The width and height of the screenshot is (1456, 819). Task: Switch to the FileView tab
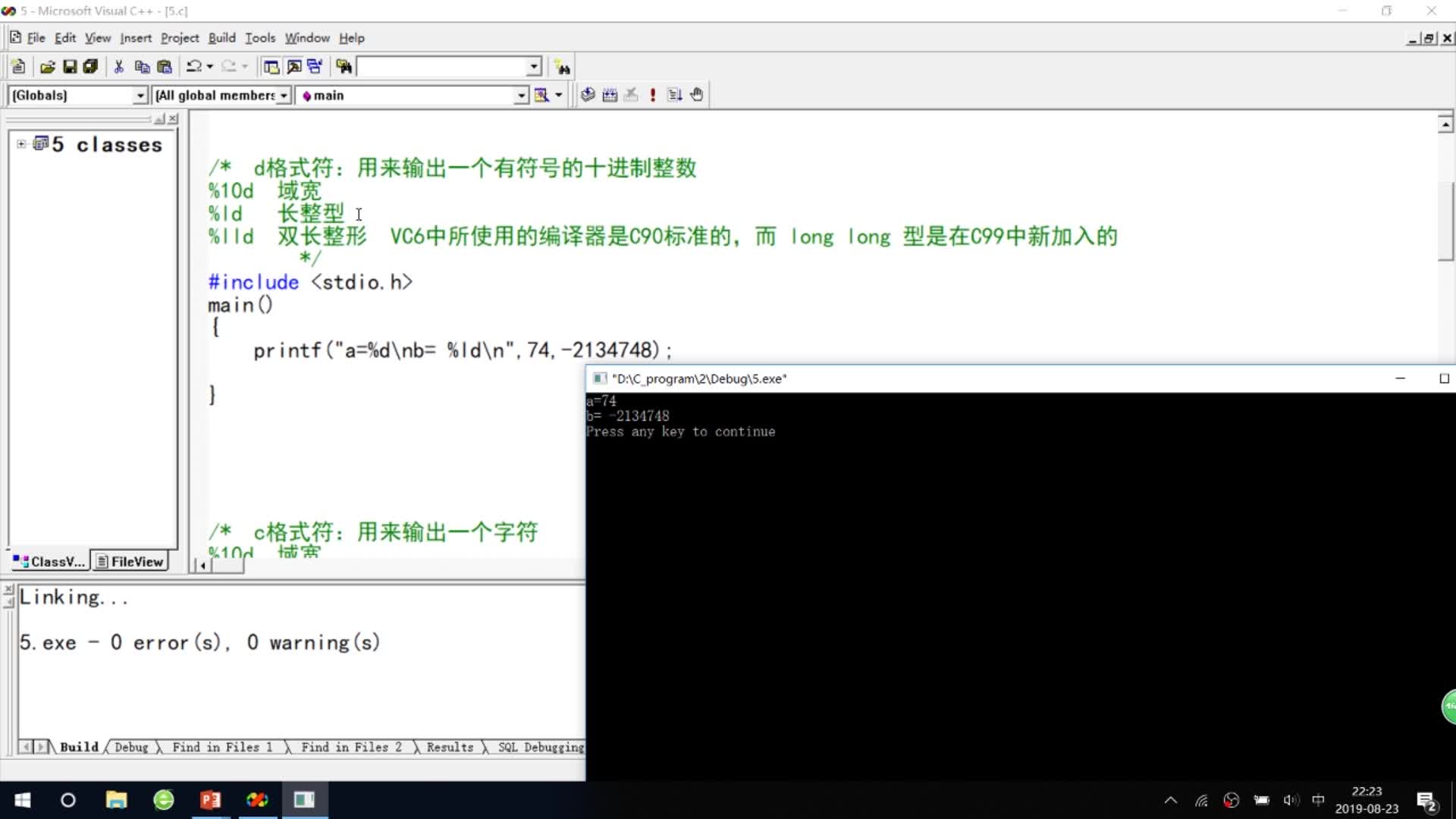coord(130,562)
